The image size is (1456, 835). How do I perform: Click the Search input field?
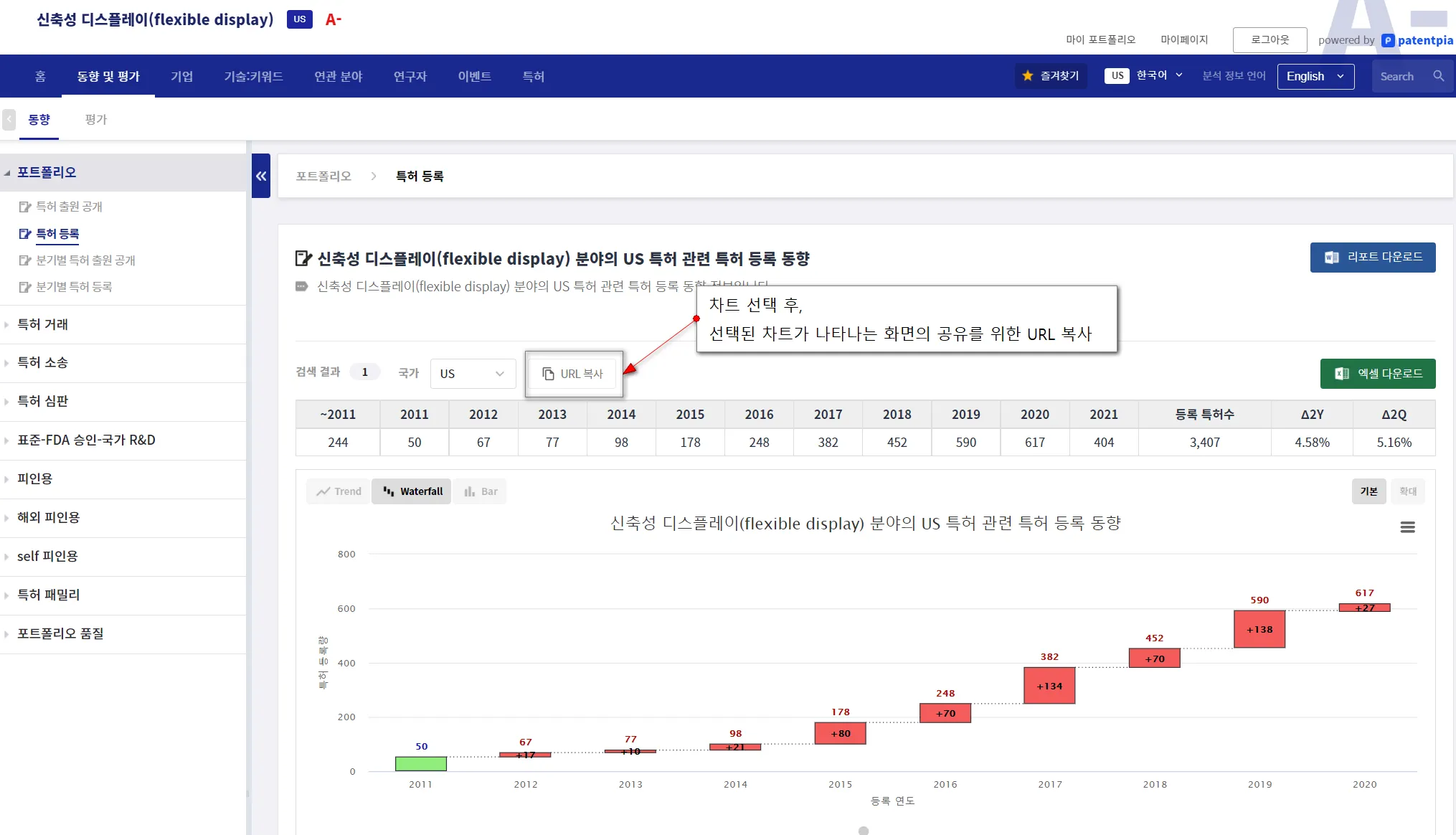coord(1399,76)
